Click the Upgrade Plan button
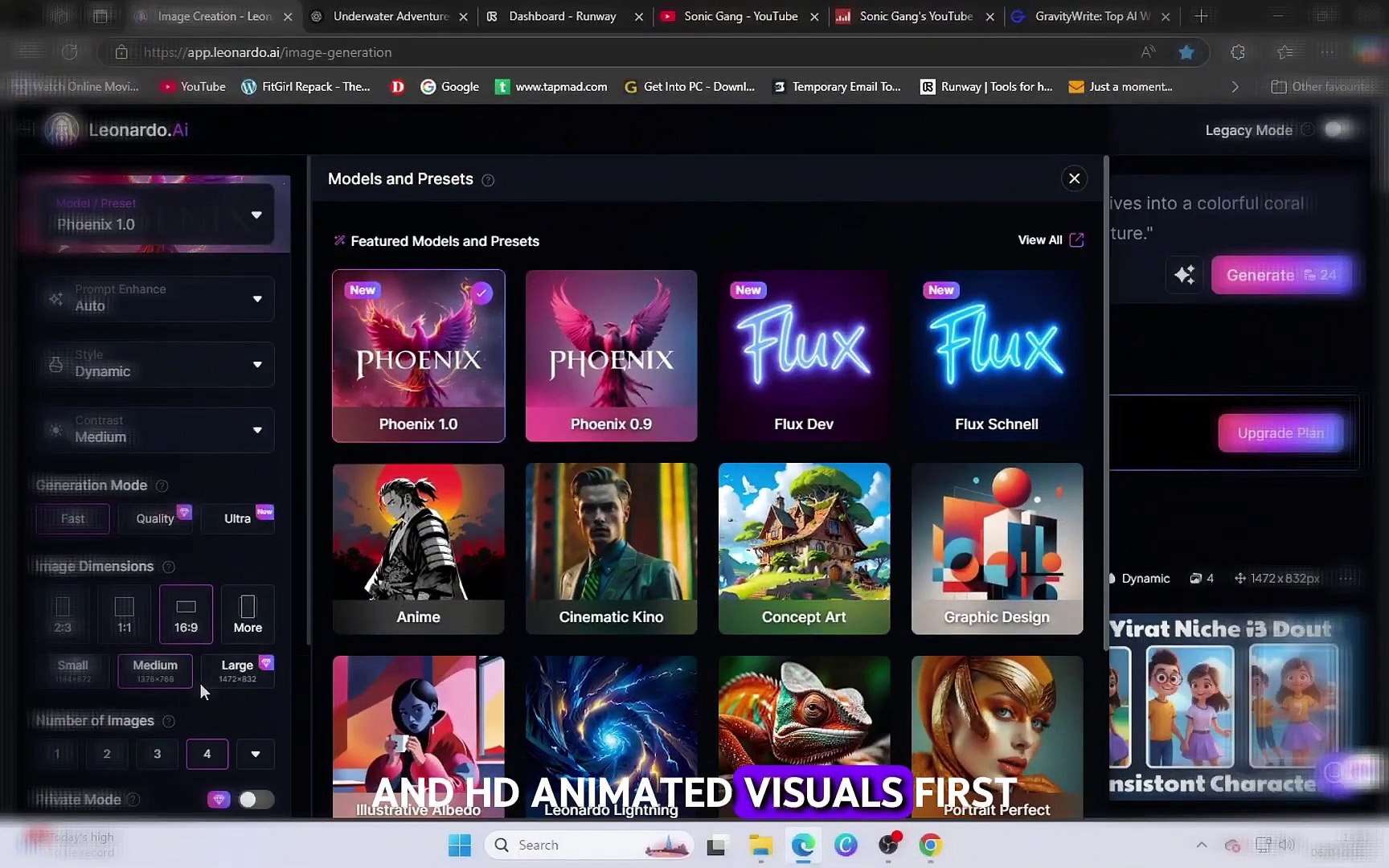 coord(1281,432)
